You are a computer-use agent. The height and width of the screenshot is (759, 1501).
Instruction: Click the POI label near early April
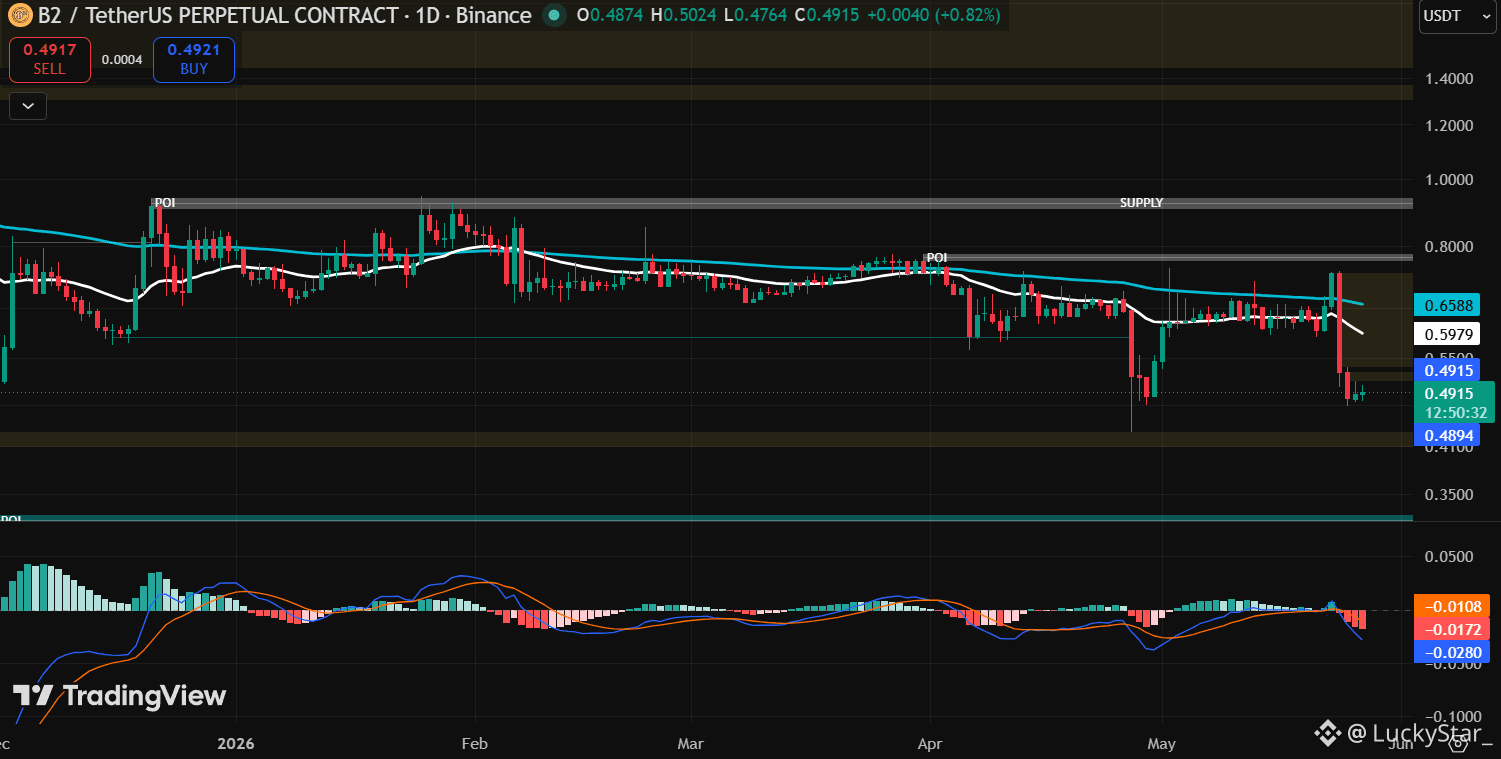(x=936, y=257)
